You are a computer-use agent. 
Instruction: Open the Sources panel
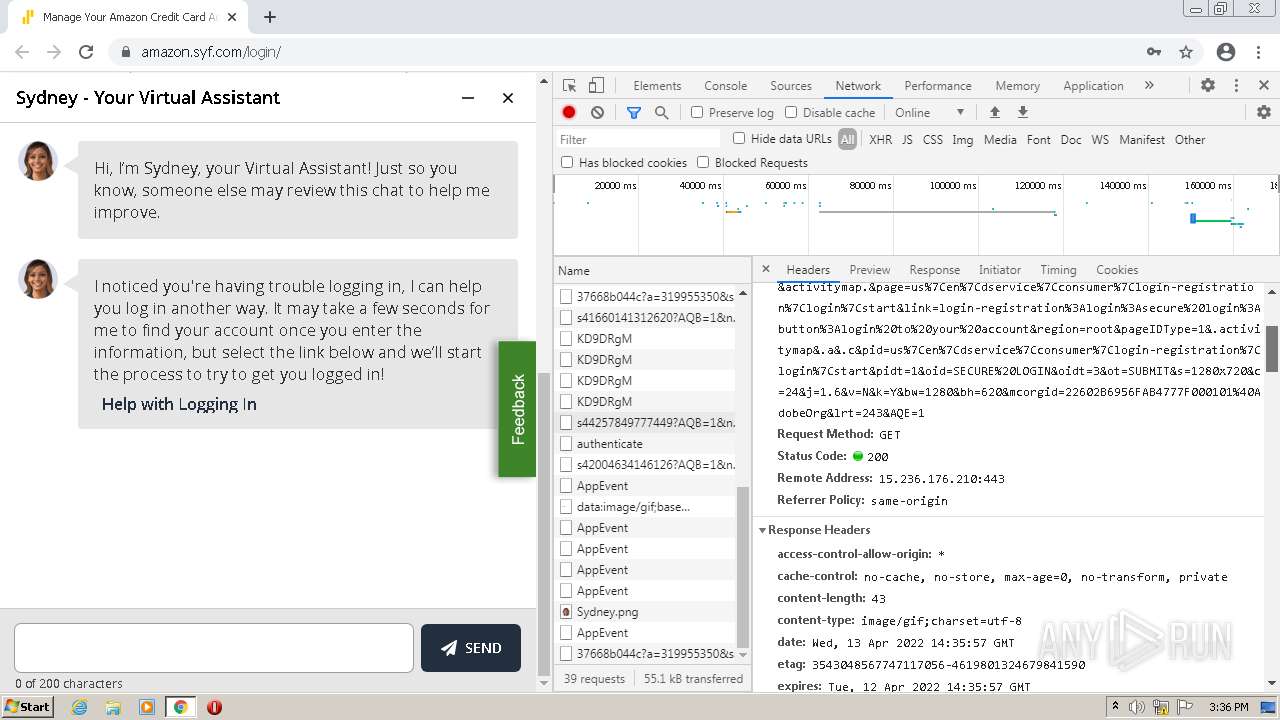coord(791,86)
